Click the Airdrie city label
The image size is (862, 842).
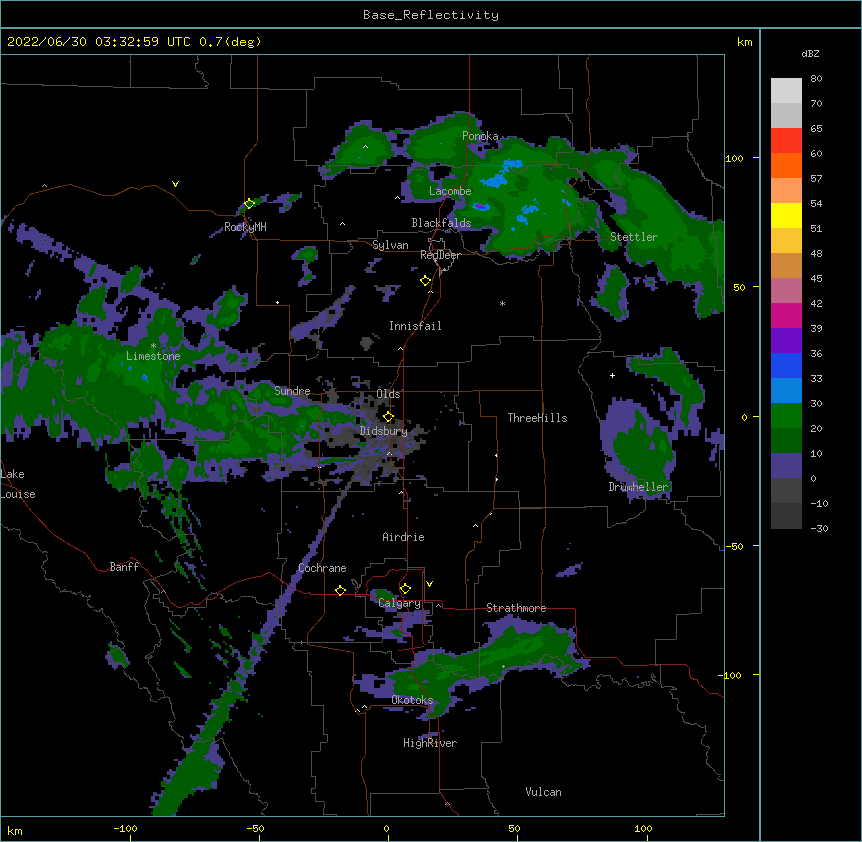(403, 537)
